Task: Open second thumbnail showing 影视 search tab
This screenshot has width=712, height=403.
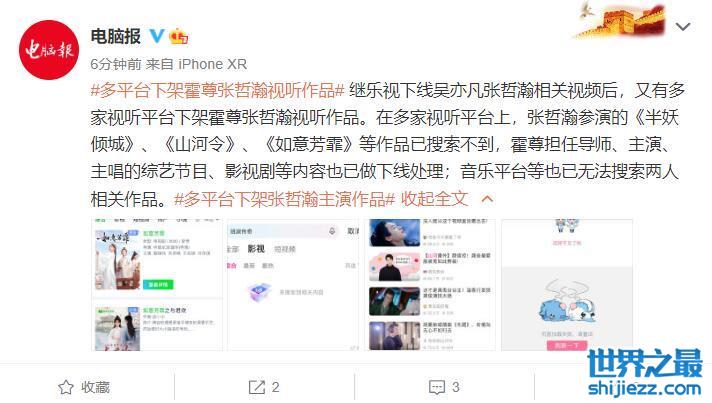Action: click(x=293, y=285)
